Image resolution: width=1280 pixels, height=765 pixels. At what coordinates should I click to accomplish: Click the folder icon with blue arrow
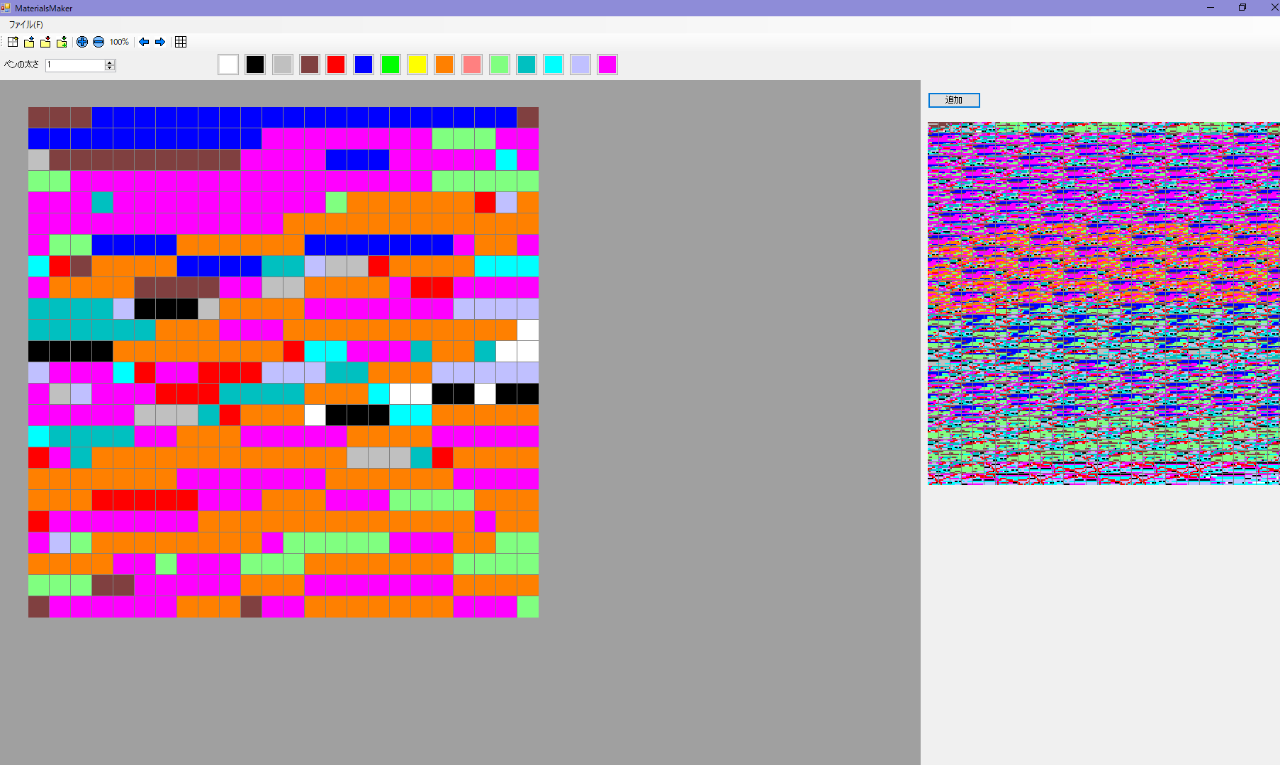click(29, 42)
